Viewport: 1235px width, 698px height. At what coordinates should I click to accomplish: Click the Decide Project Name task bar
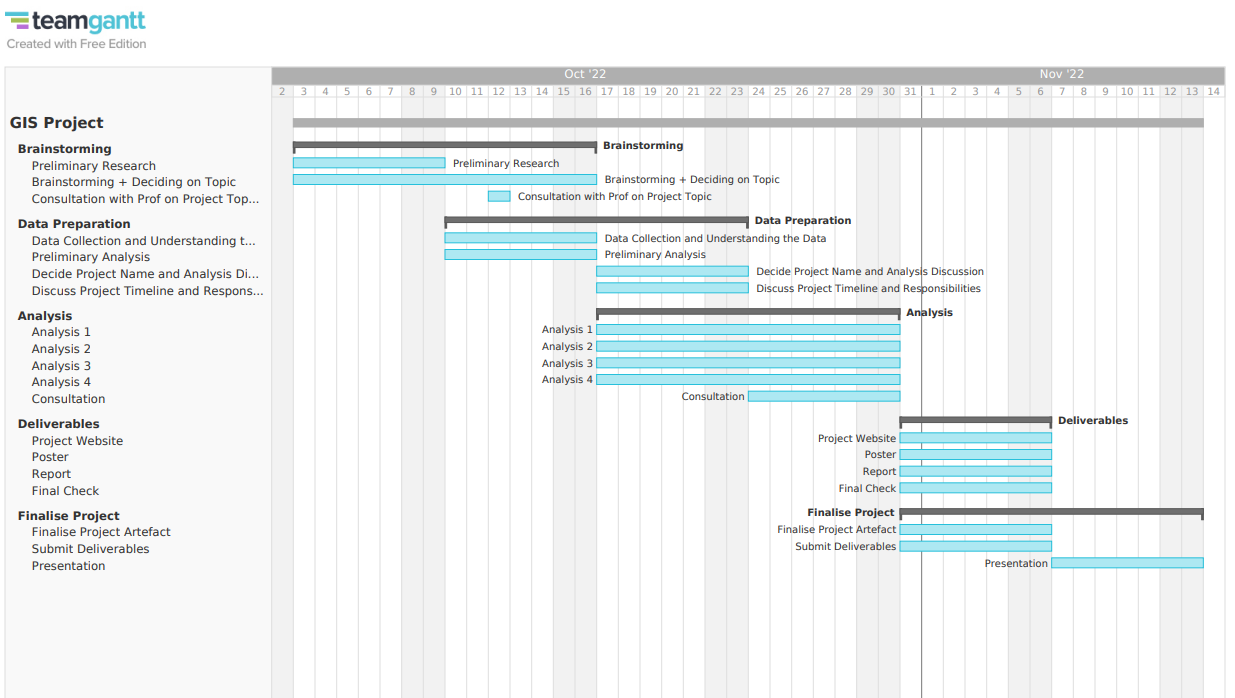pyautogui.click(x=672, y=271)
